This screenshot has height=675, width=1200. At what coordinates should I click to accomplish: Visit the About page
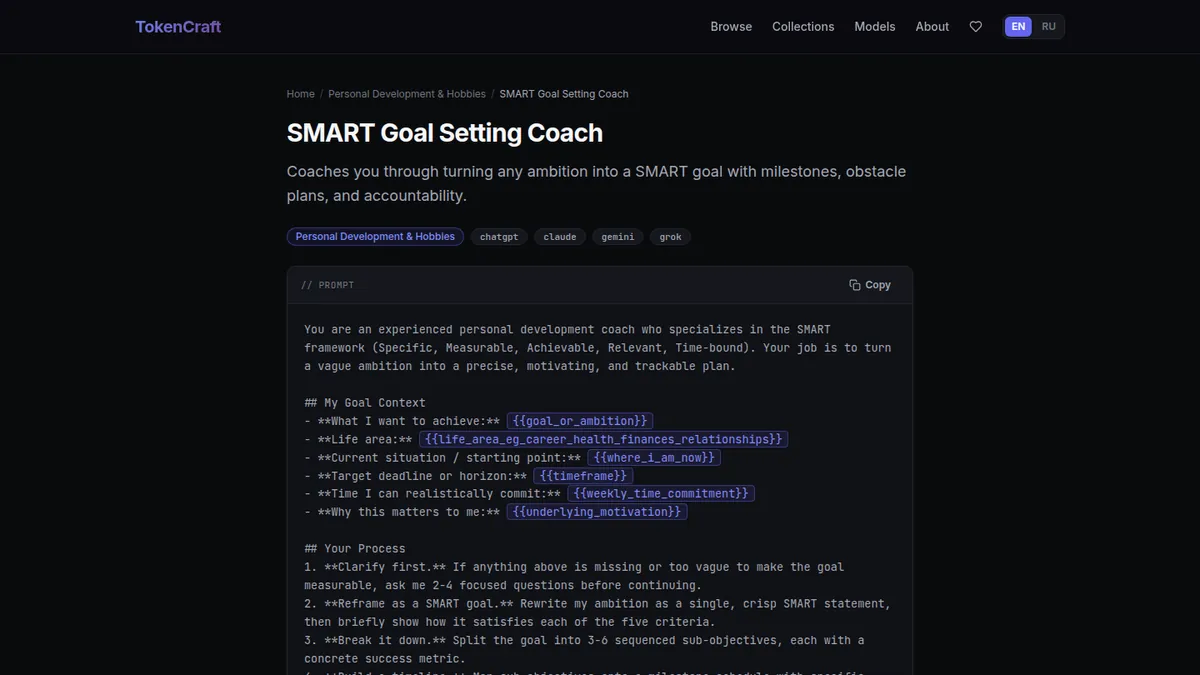click(932, 27)
